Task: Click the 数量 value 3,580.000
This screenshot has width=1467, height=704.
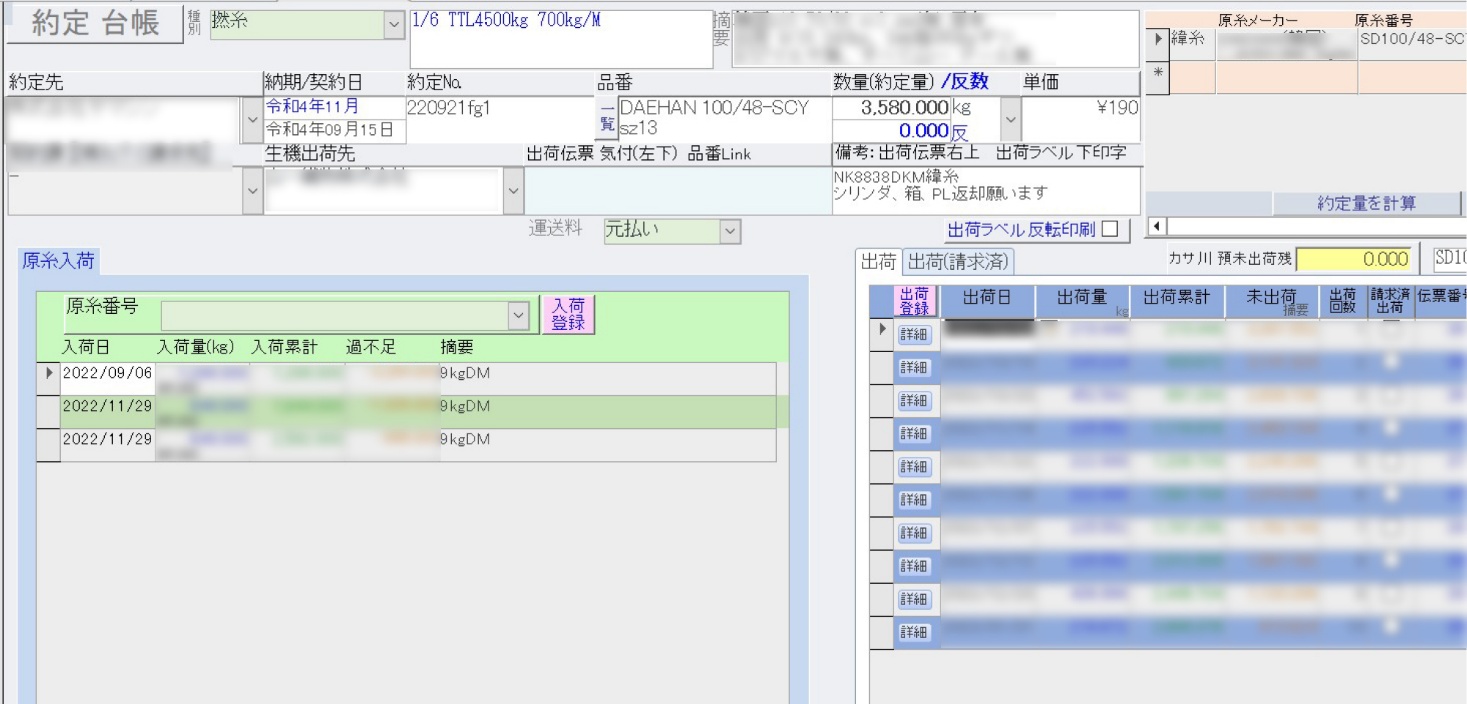Action: [x=892, y=107]
